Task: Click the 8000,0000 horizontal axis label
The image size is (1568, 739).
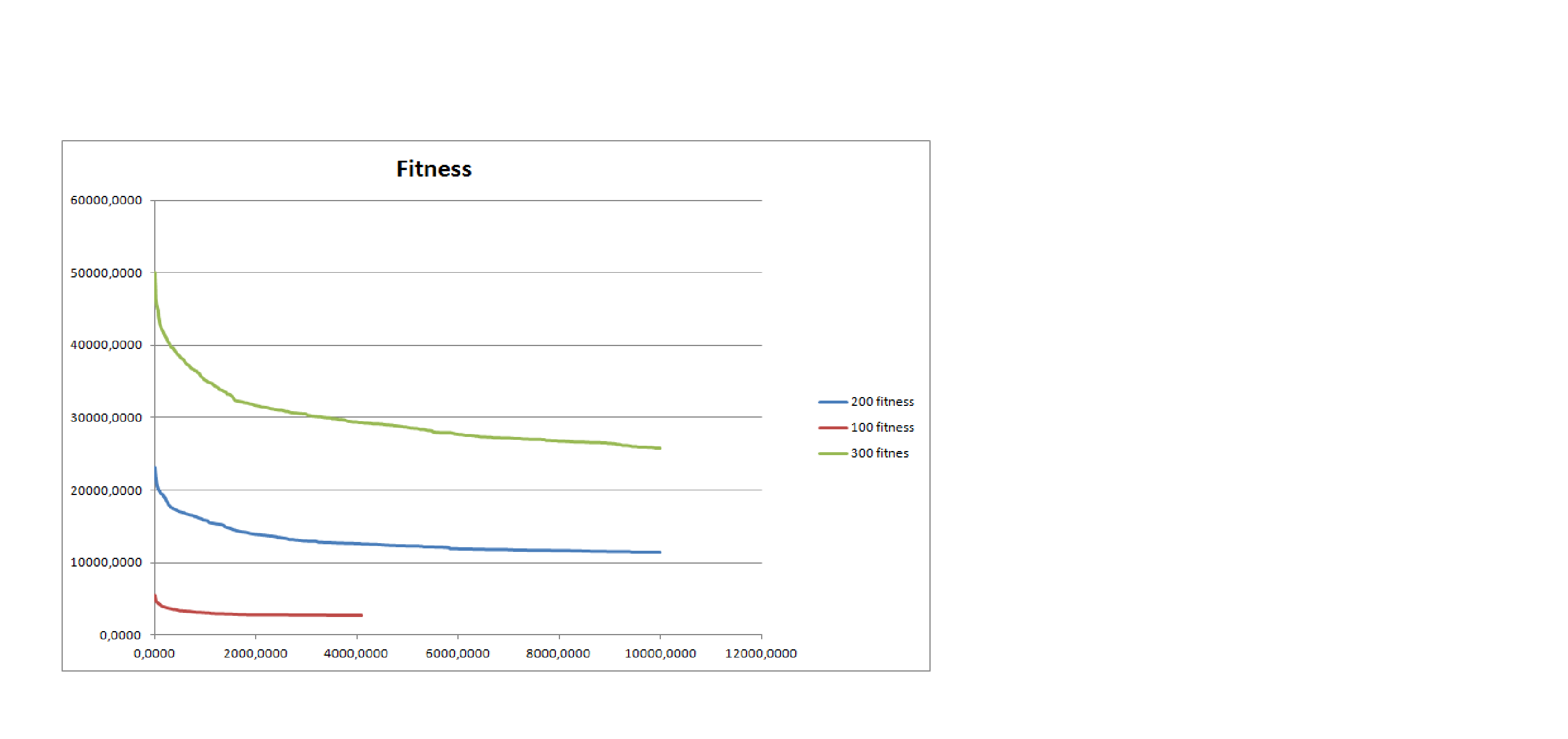Action: point(558,653)
